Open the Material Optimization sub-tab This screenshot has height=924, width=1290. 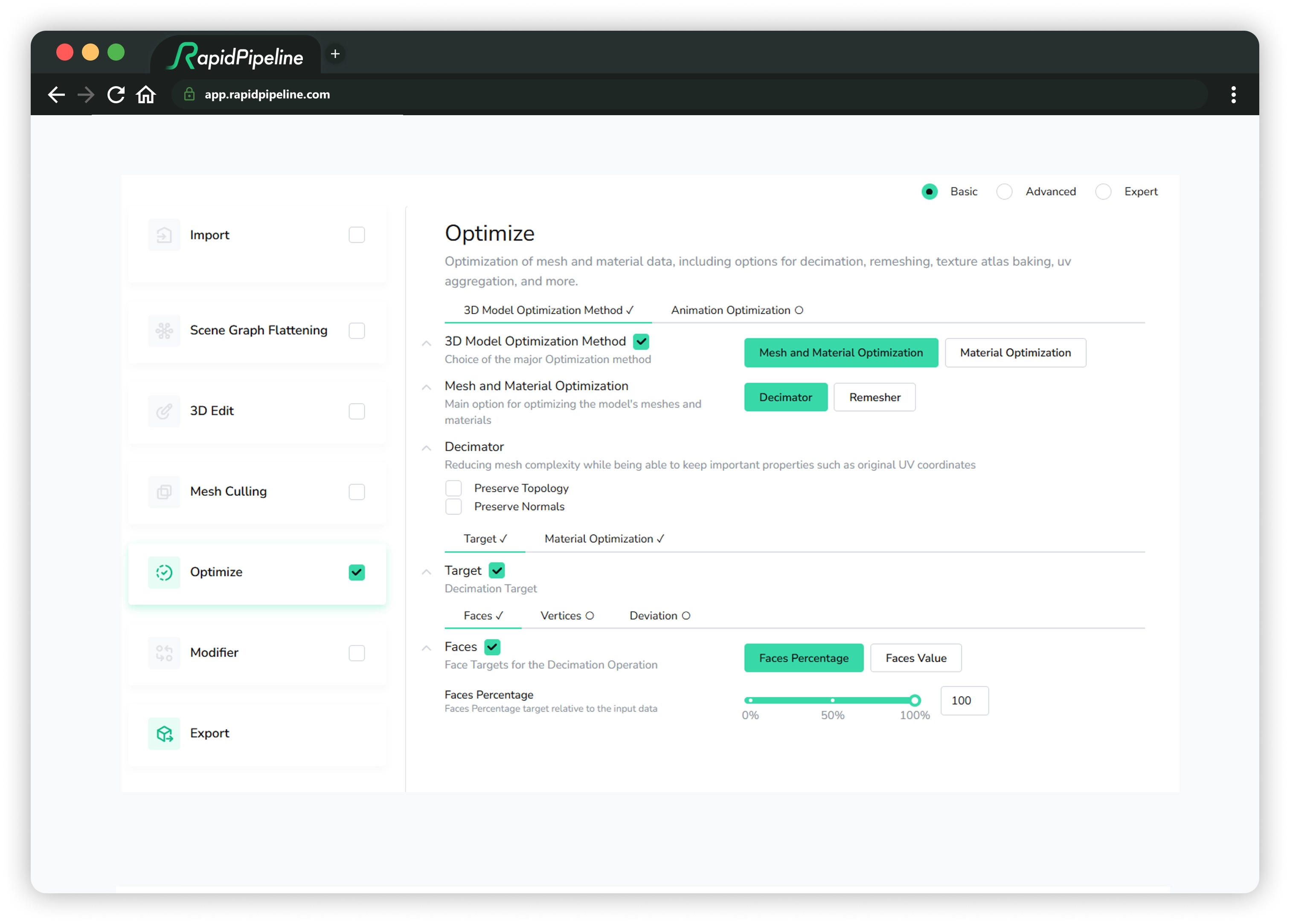[604, 539]
